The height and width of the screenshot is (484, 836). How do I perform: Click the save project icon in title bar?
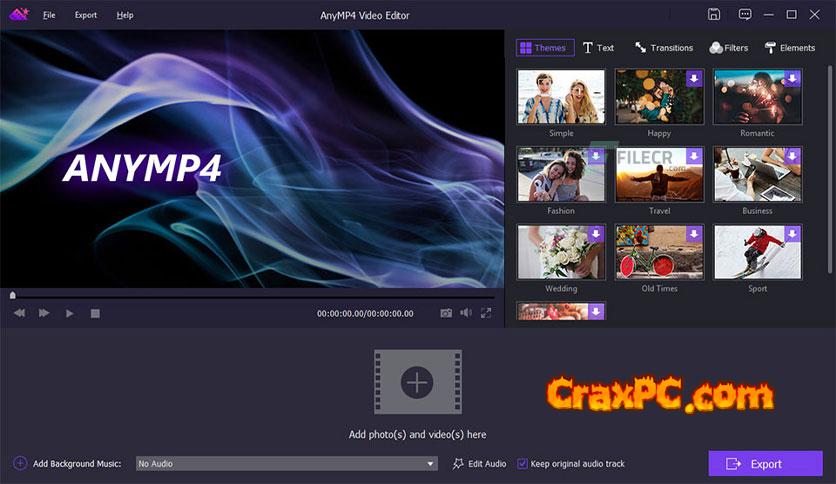pyautogui.click(x=714, y=15)
